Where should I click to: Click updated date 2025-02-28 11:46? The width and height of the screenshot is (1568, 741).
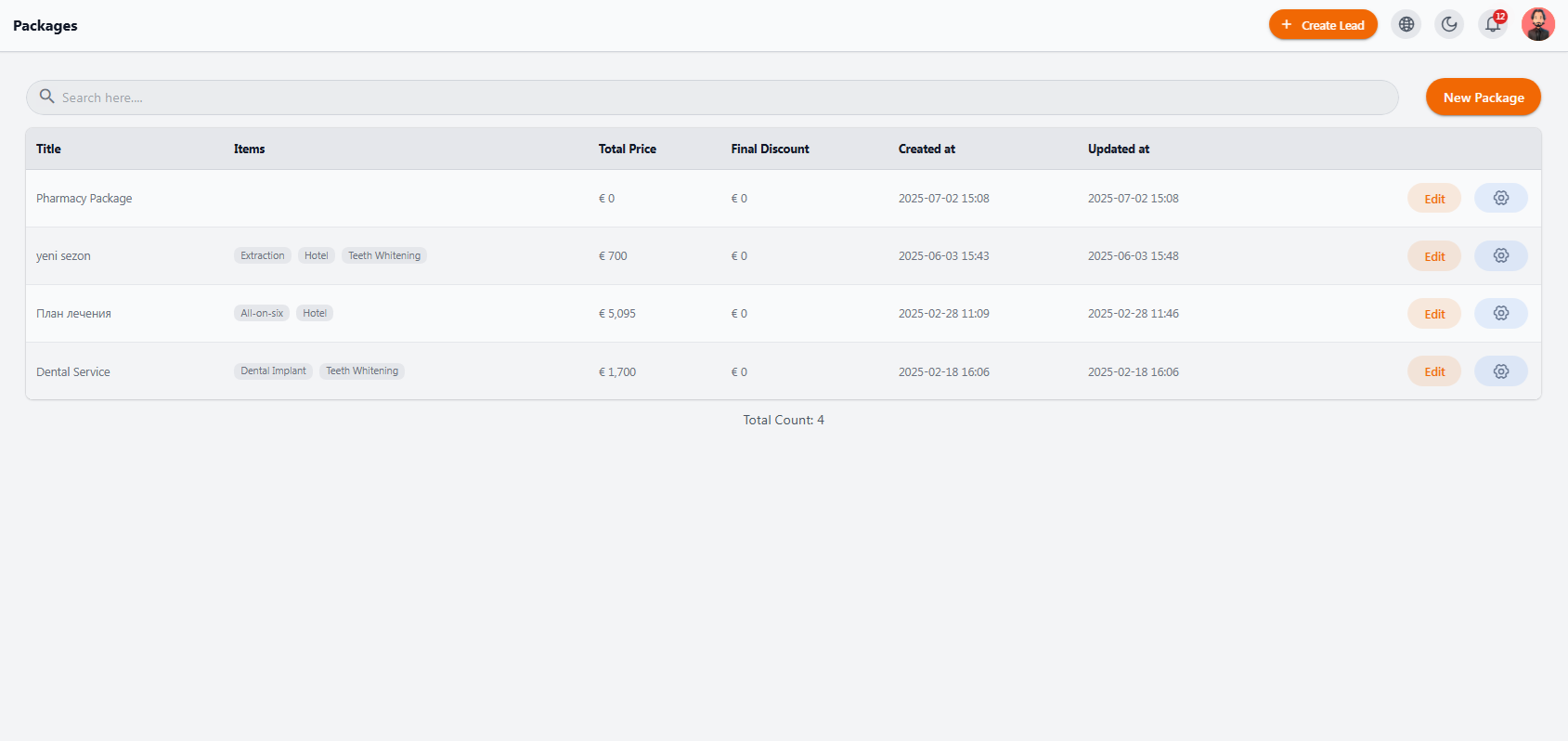tap(1134, 314)
